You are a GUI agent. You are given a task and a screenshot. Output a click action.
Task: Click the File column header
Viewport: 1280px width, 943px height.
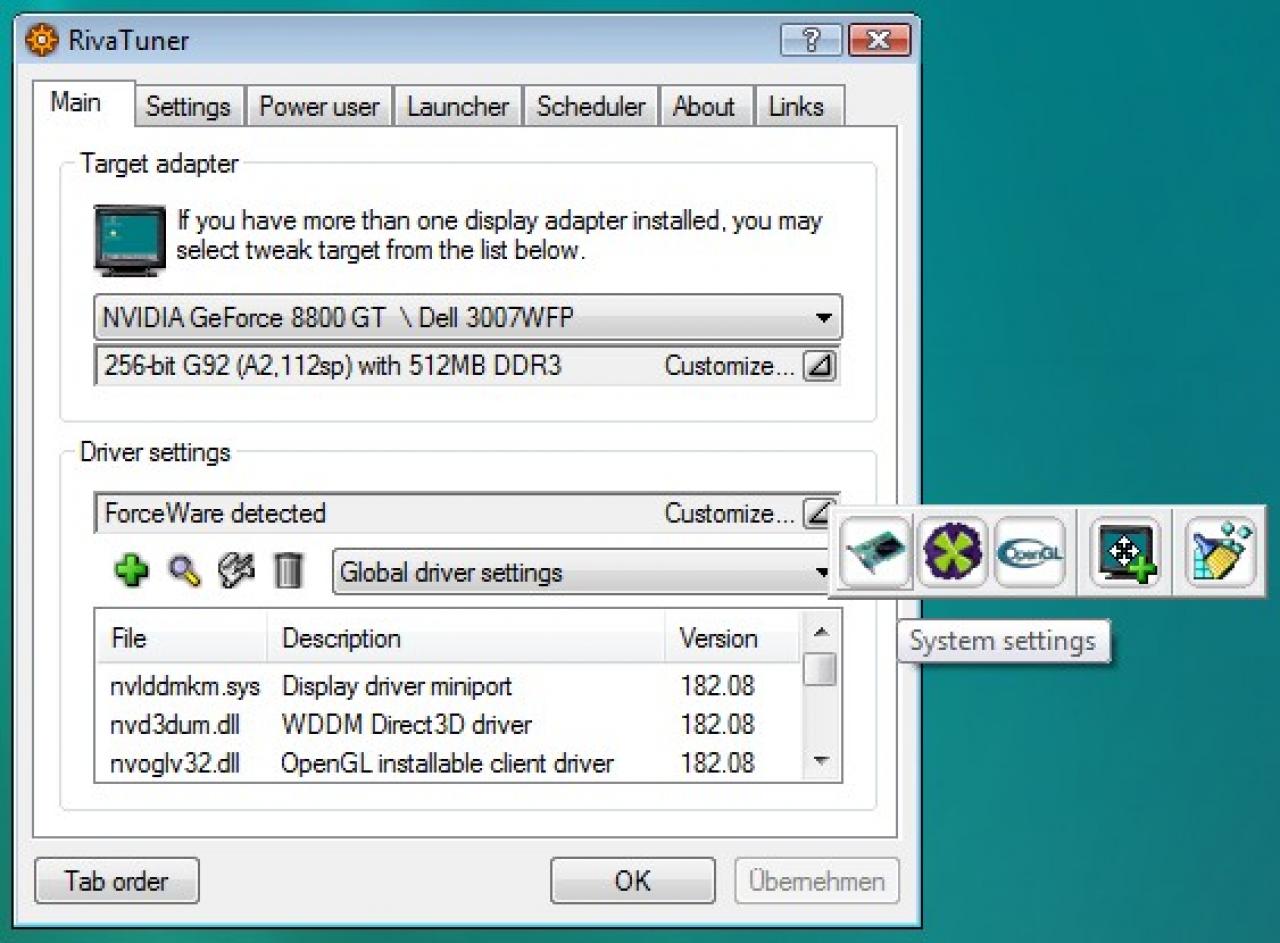(x=182, y=638)
